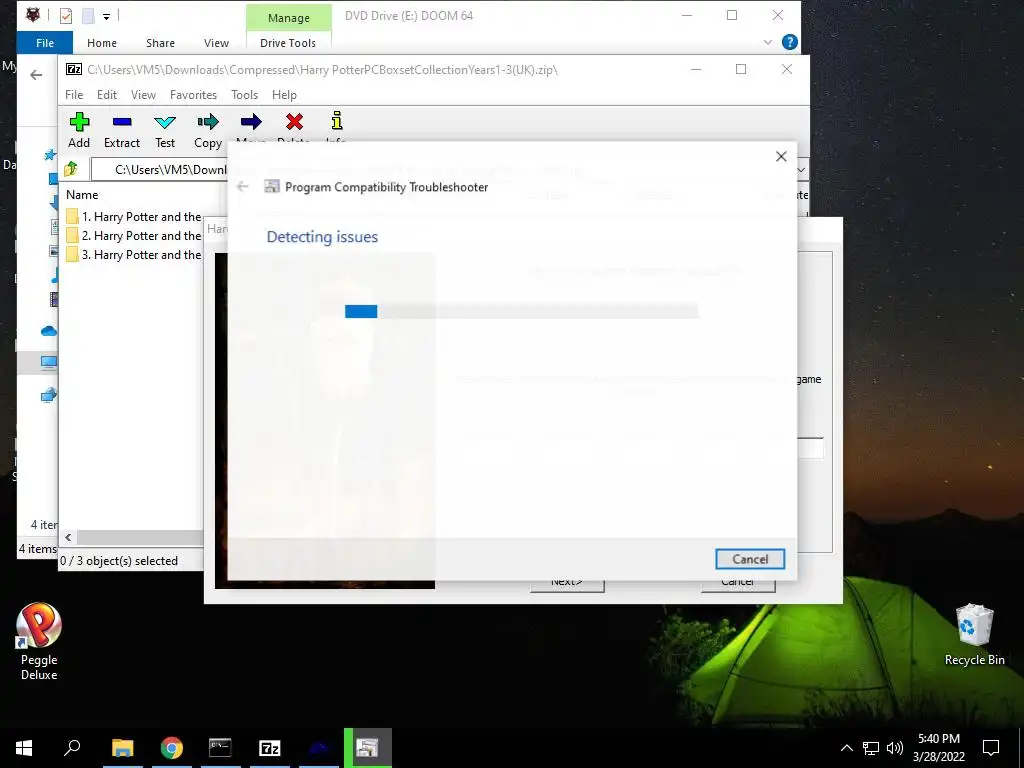Viewport: 1024px width, 768px height.
Task: Switch to the View ribbon tab in File Explorer
Action: [x=216, y=43]
